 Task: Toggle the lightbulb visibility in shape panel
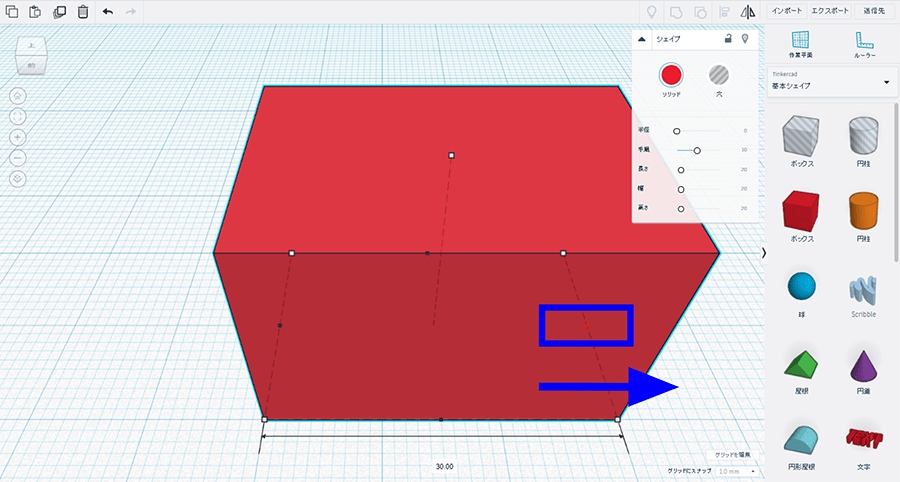coord(745,39)
